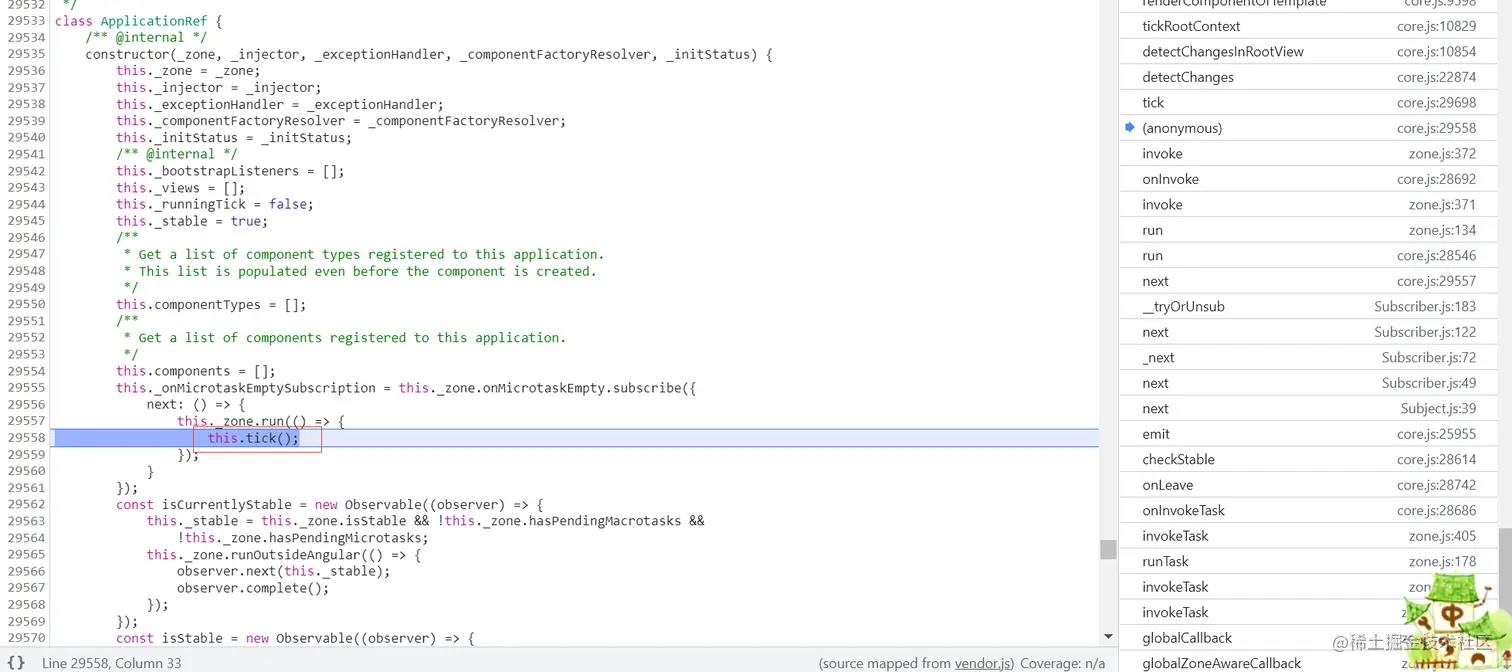The width and height of the screenshot is (1512, 672).
Task: Select the run core.js:28546 frame
Action: pos(1309,255)
